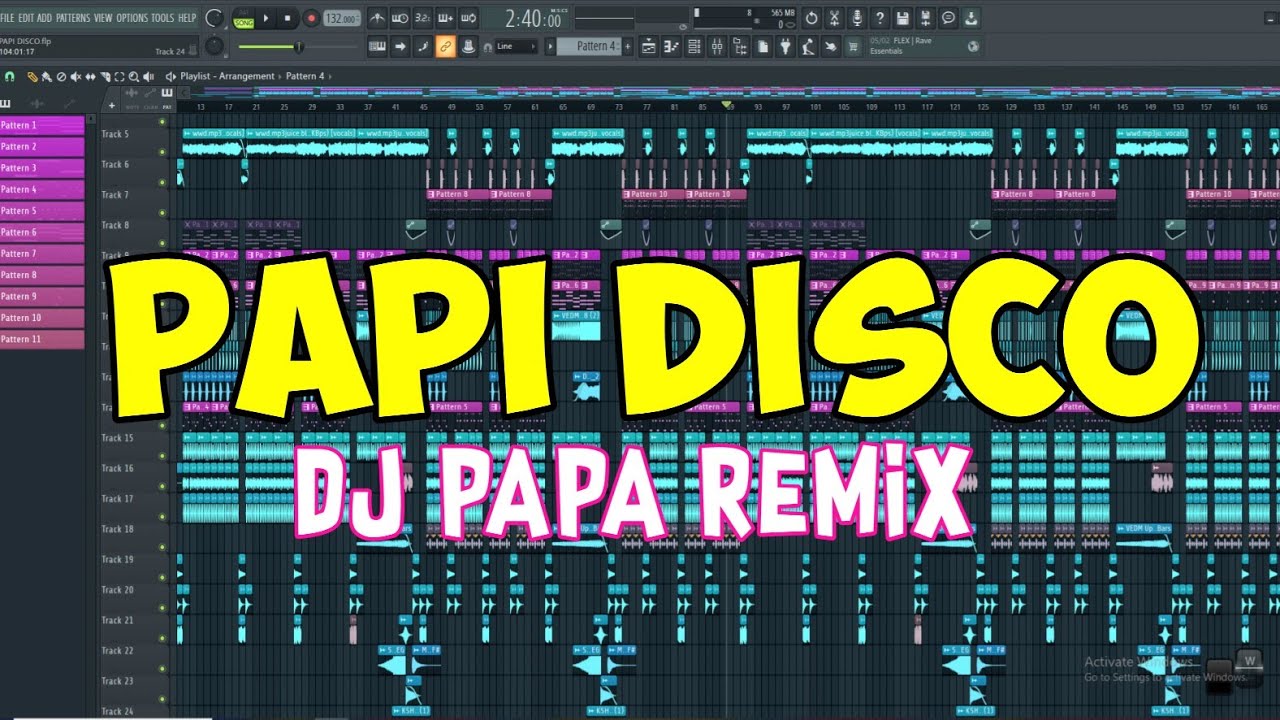
Task: Click the red record button
Action: [311, 18]
